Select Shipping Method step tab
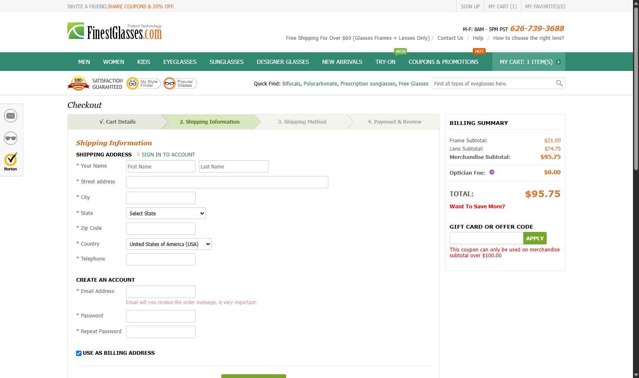This screenshot has height=378, width=639. pyautogui.click(x=302, y=122)
